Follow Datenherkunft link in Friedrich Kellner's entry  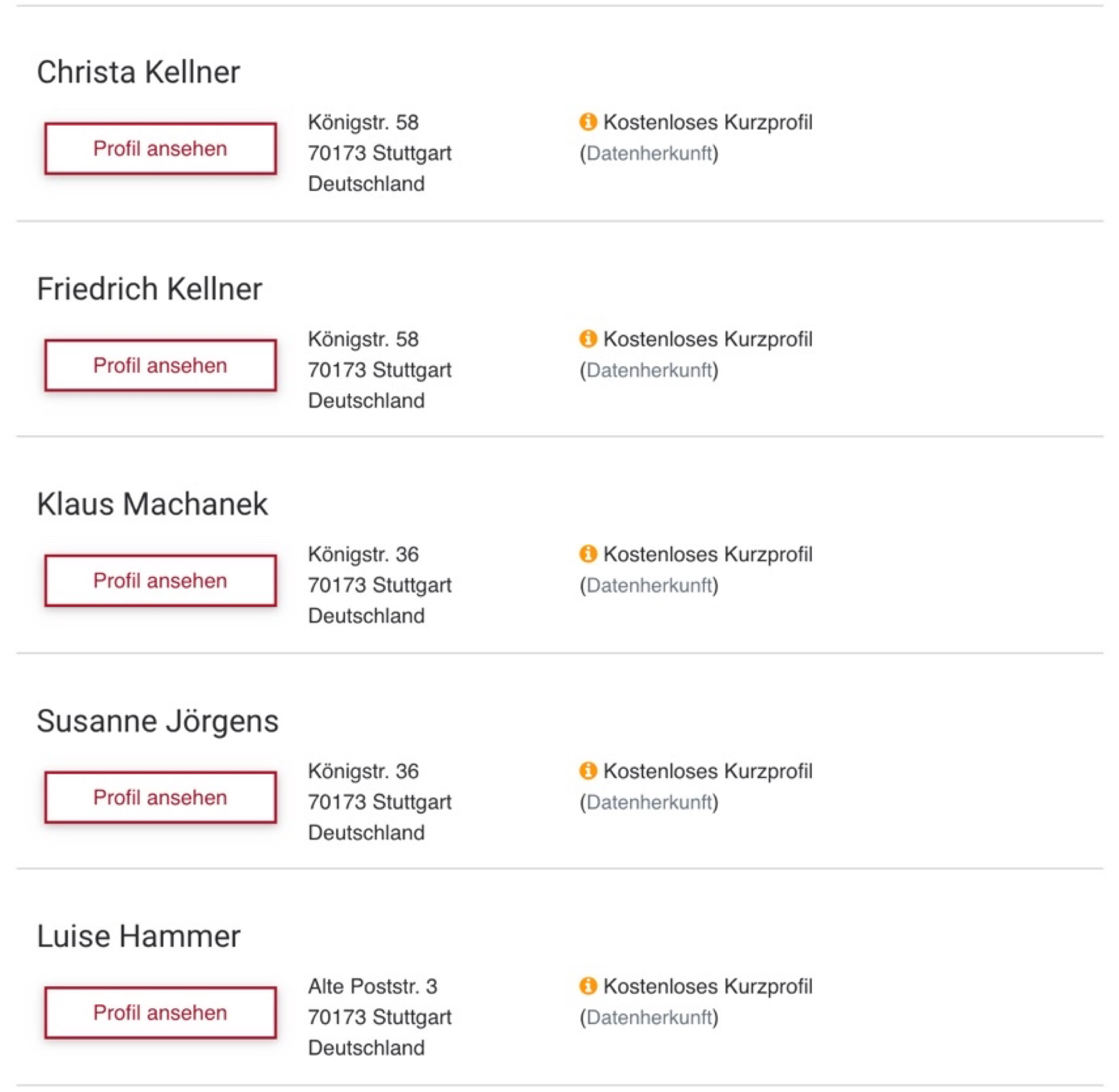pyautogui.click(x=649, y=370)
